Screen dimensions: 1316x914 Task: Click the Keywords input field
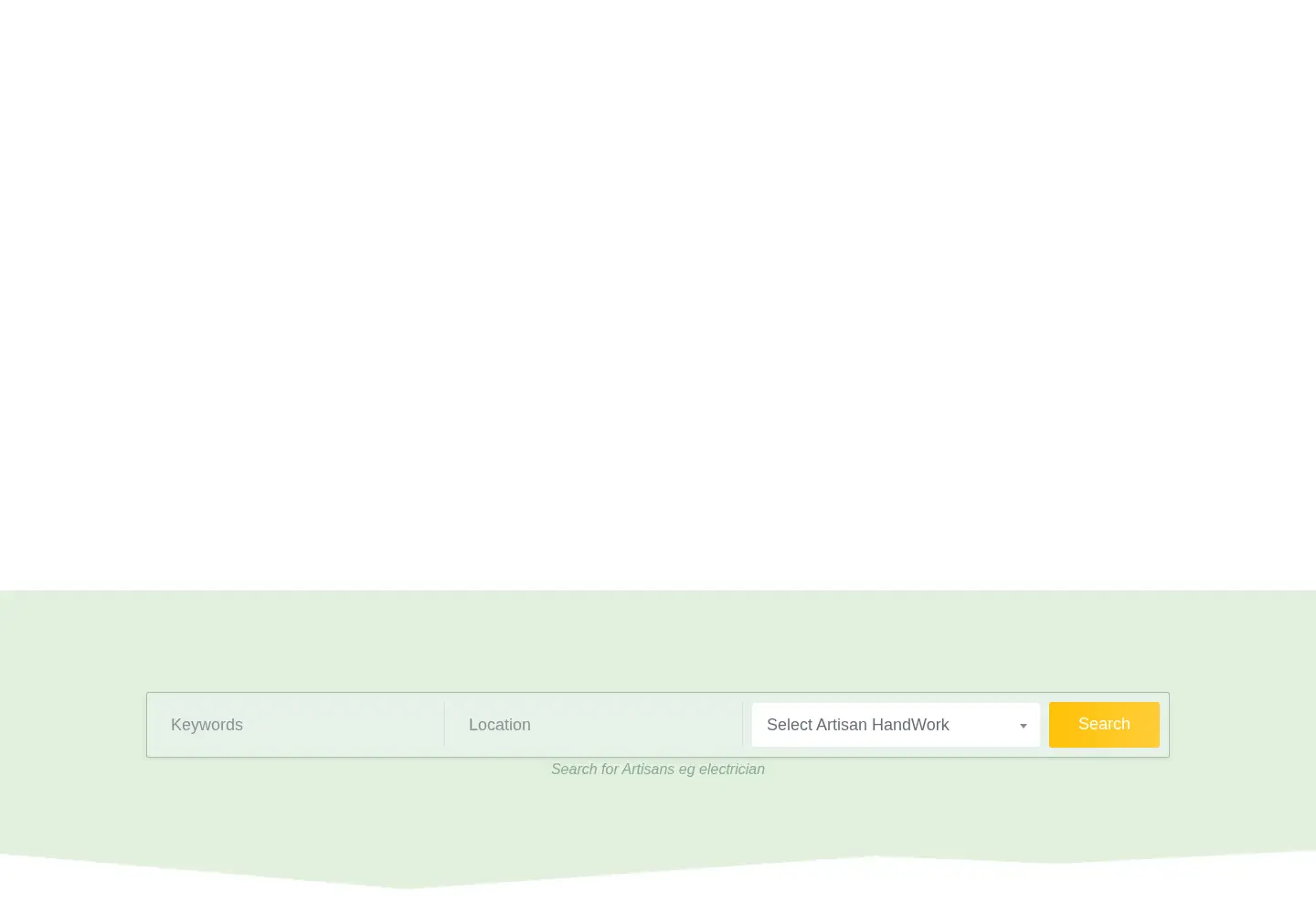coord(296,725)
